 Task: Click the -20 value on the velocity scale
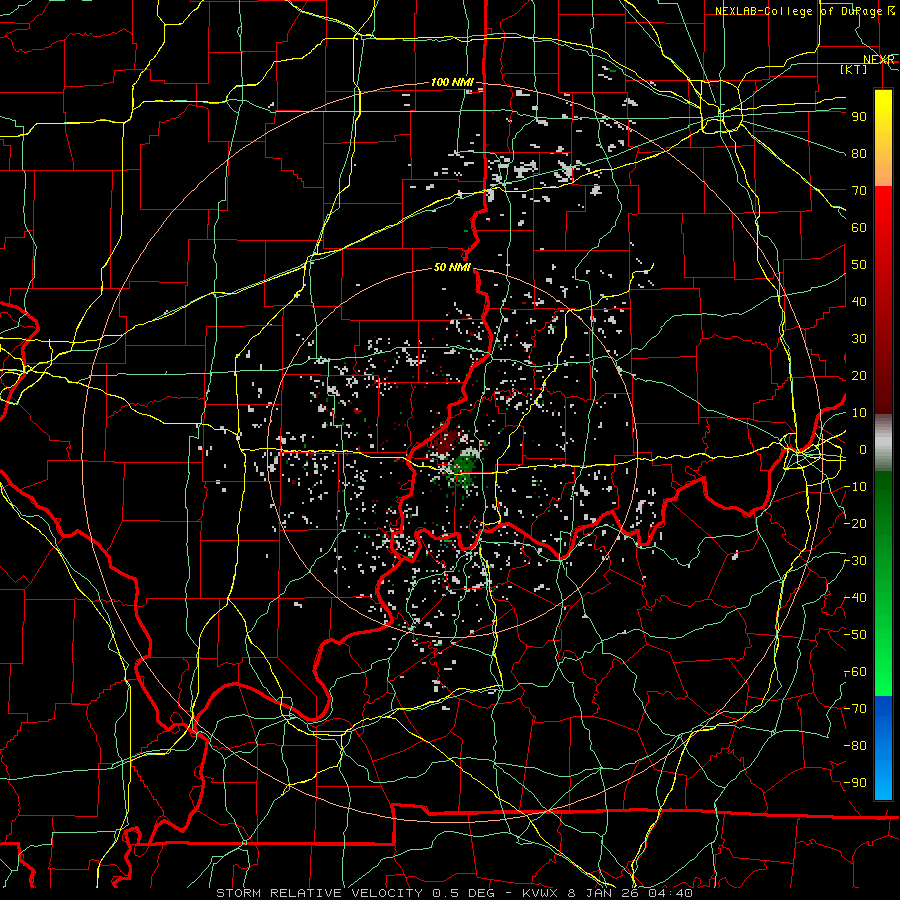click(x=856, y=523)
